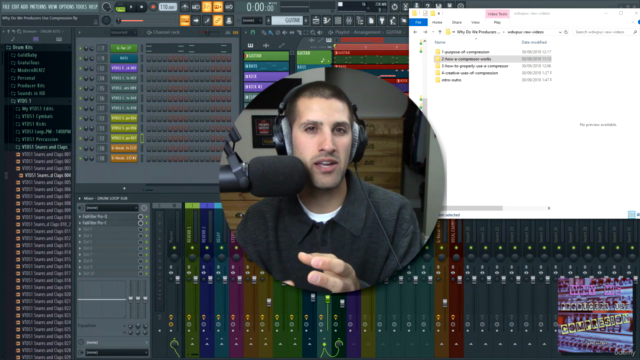640x360 pixels.
Task: Open the FabFilter Pro-C slot arrow menu
Action: [x=80, y=223]
